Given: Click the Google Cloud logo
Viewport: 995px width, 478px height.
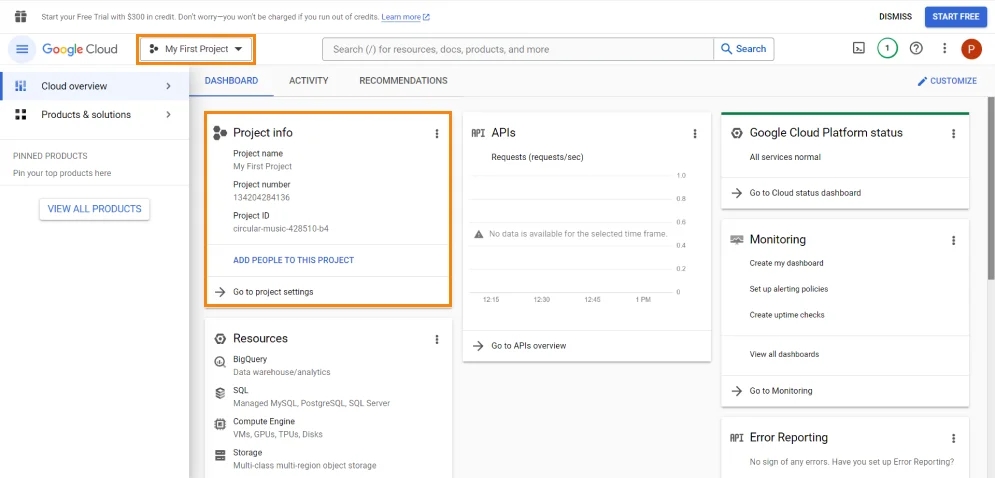Looking at the screenshot, I should [x=80, y=49].
